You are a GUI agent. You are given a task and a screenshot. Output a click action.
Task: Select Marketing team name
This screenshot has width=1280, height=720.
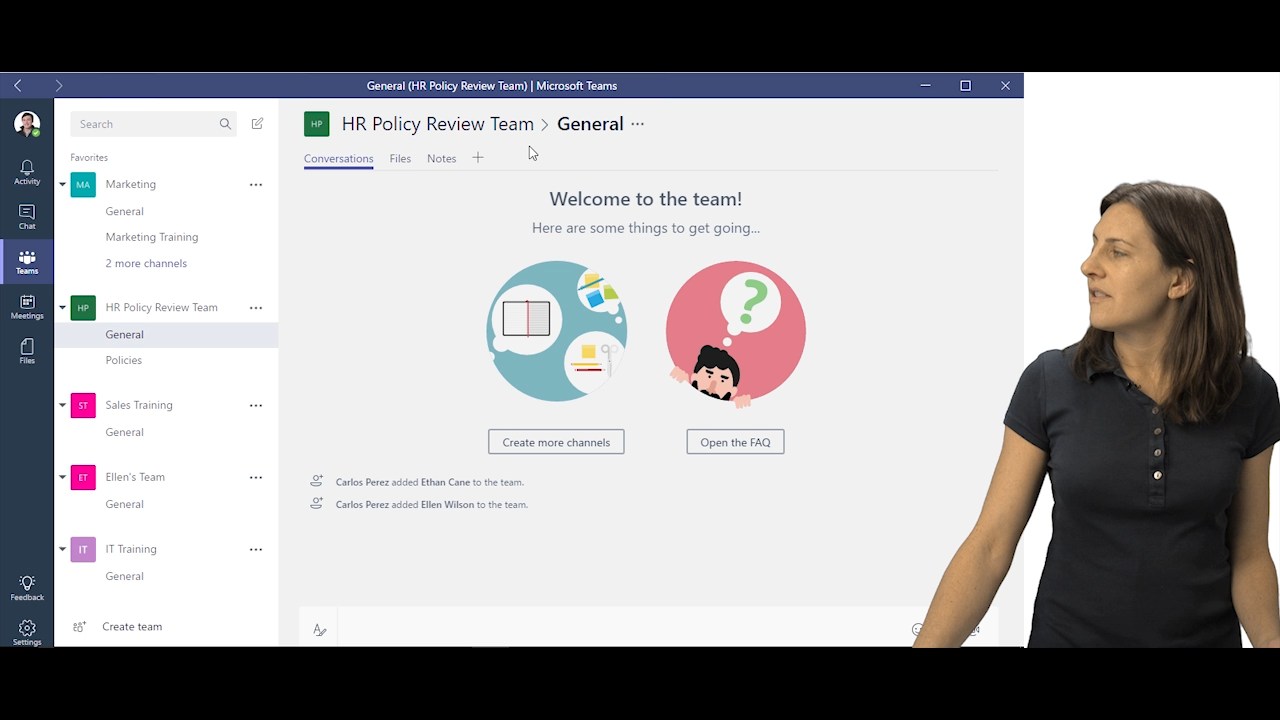tap(131, 184)
